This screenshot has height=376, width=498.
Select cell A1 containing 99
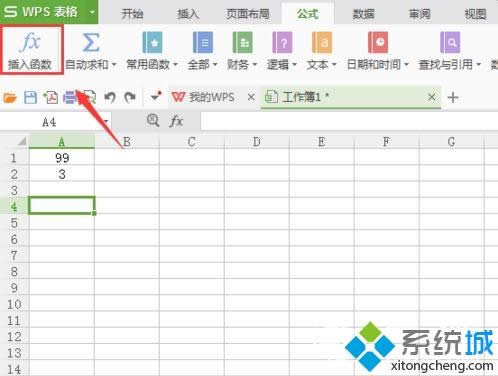coord(62,157)
